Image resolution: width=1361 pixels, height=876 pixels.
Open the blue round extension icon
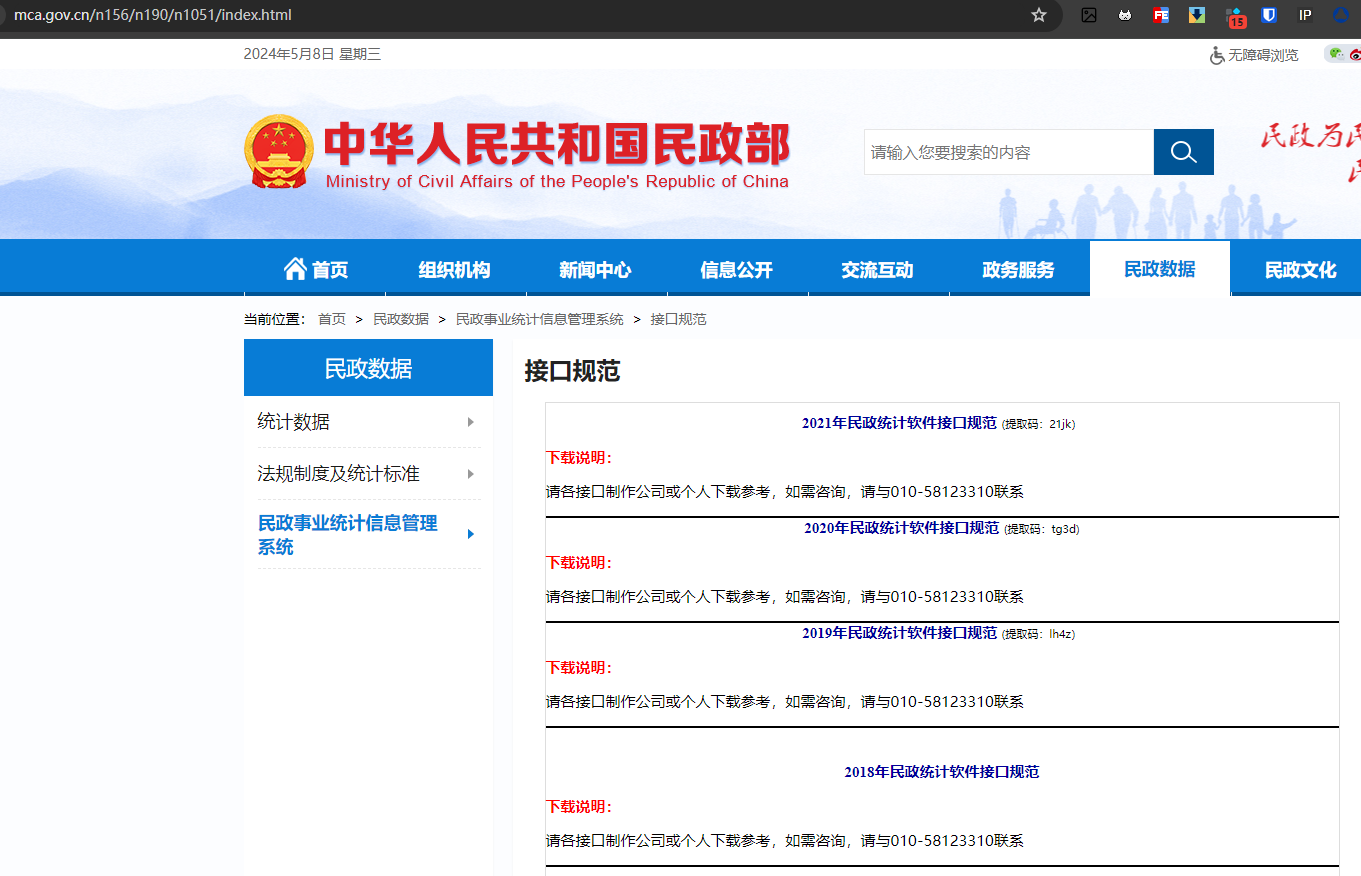tap(1341, 15)
